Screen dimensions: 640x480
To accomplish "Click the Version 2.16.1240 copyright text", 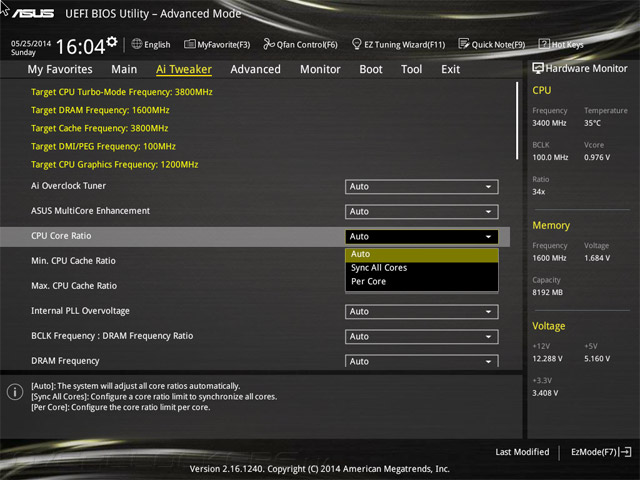I will 320,469.
